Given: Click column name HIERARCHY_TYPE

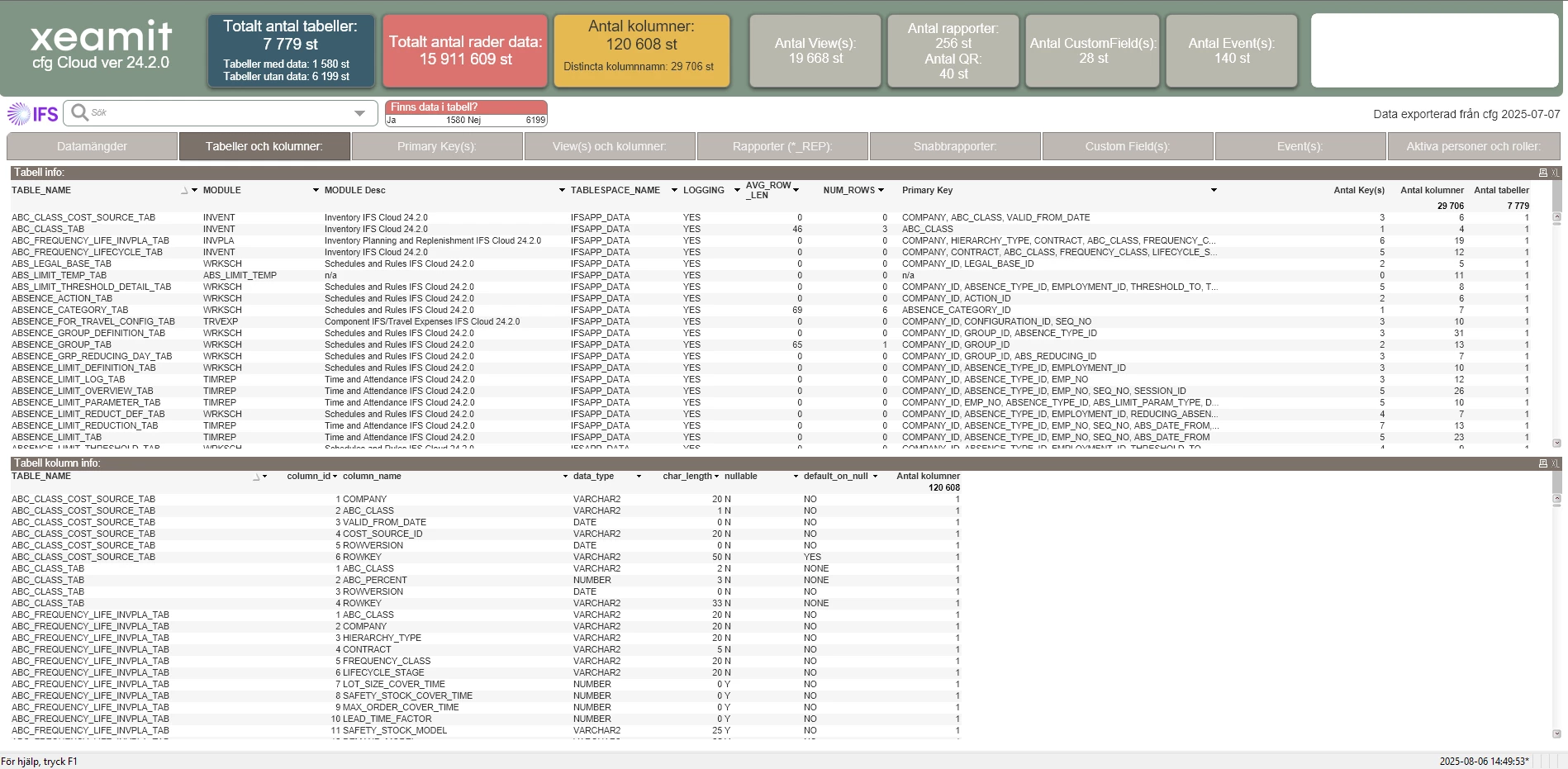Looking at the screenshot, I should tap(382, 638).
